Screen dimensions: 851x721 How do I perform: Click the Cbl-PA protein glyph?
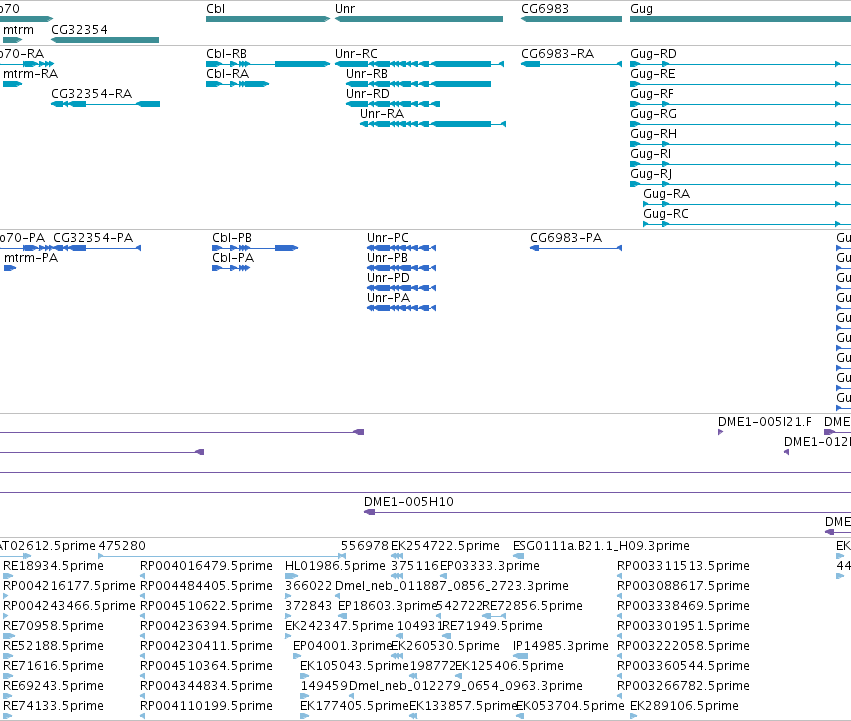231,268
